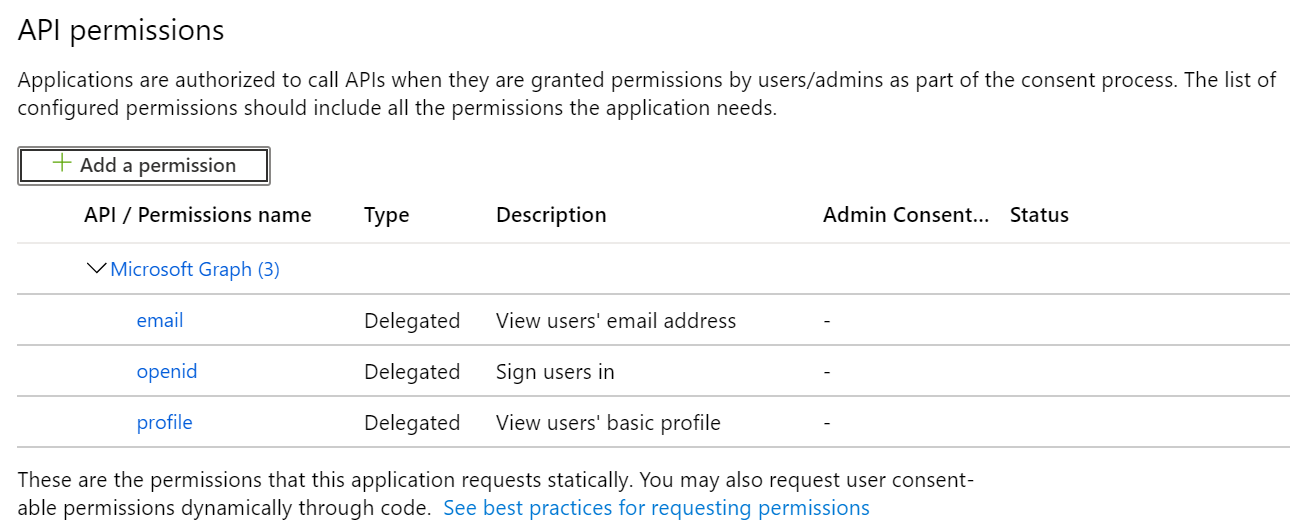Open See best practices for requesting permissions
The height and width of the screenshot is (526, 1309).
[x=656, y=508]
